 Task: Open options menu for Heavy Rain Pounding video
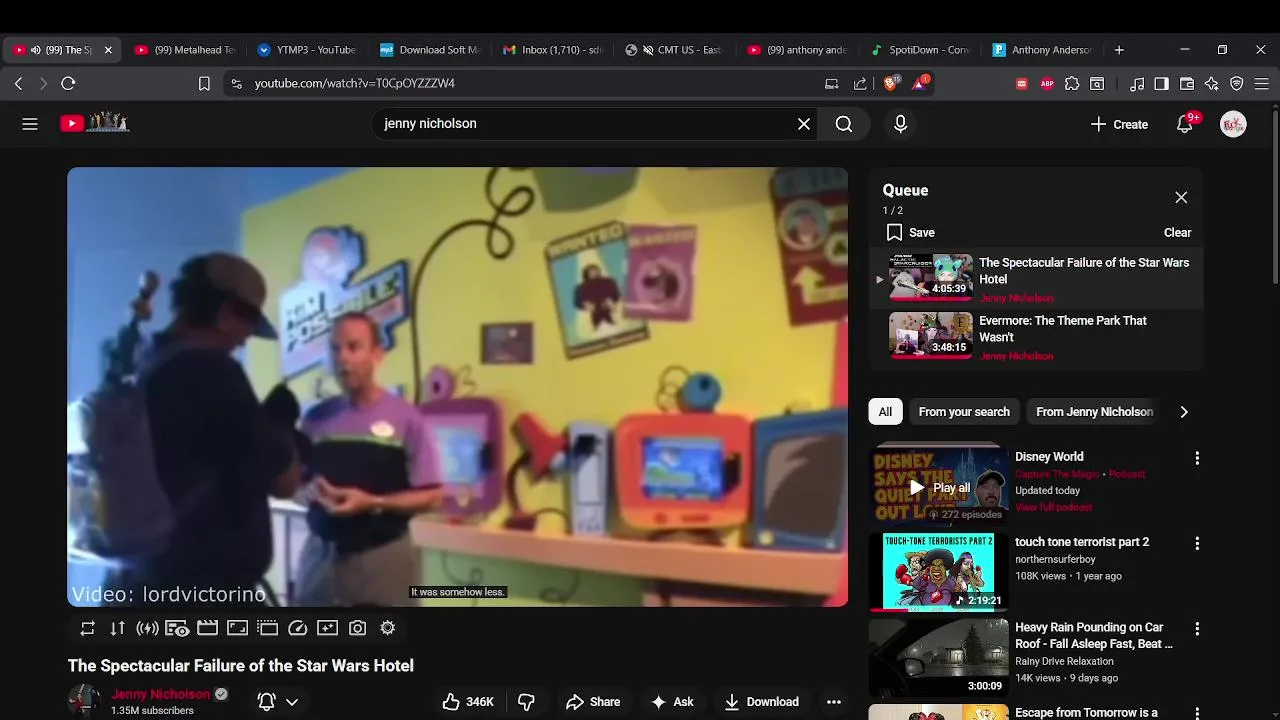click(x=1197, y=629)
